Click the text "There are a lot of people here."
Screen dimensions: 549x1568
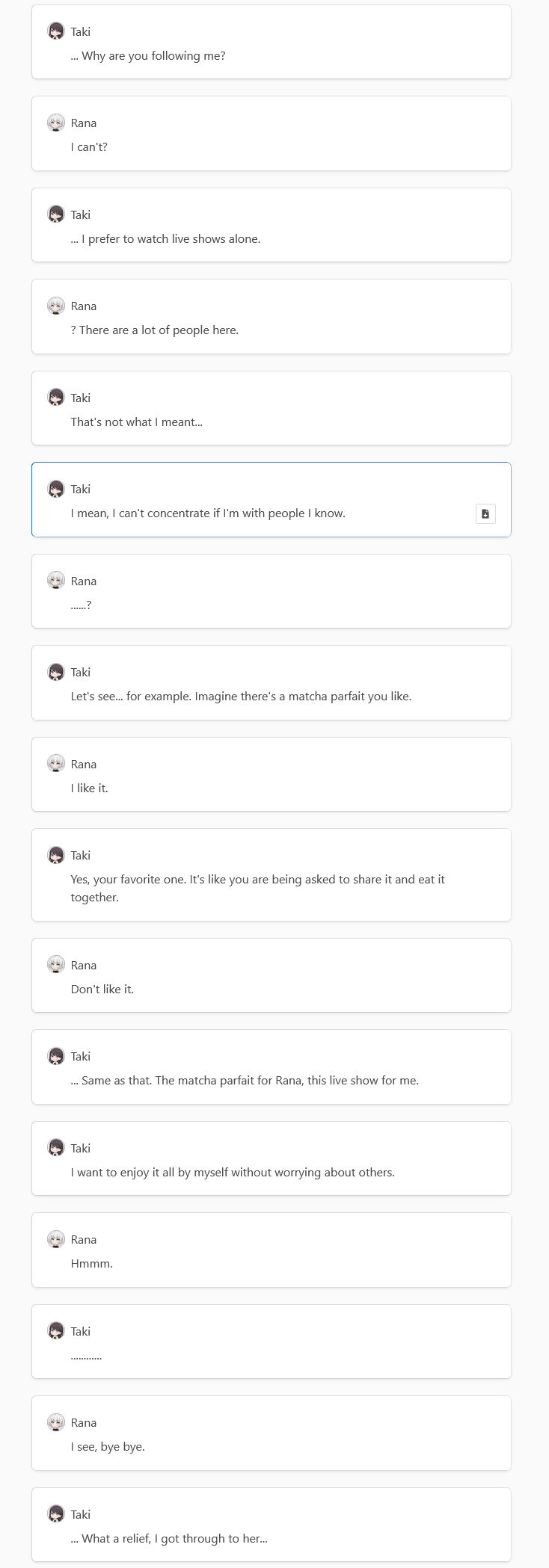[x=159, y=330]
